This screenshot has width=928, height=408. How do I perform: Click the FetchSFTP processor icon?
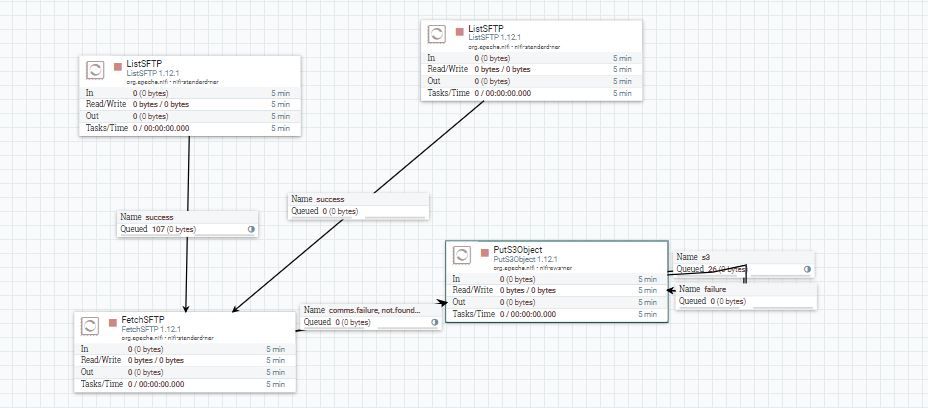(90, 326)
